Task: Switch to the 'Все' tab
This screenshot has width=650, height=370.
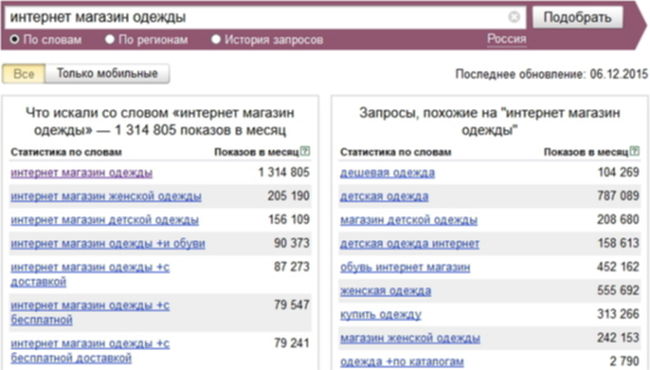Action: pos(24,74)
